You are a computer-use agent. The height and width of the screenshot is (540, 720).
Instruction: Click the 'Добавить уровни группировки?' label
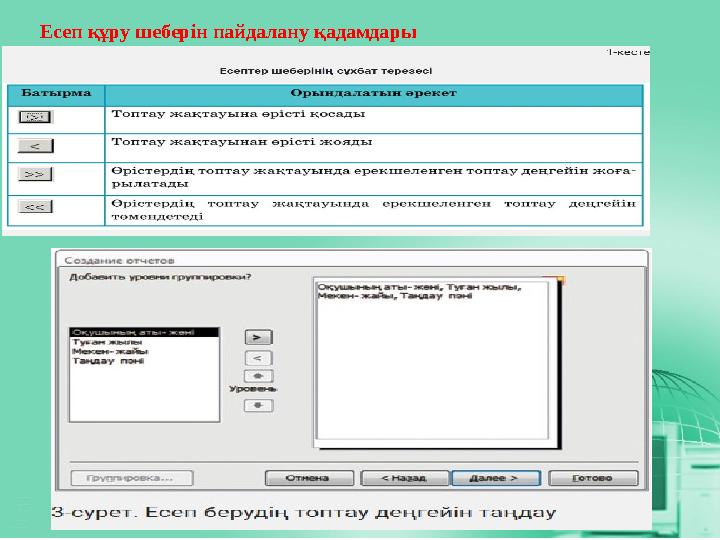[160, 277]
